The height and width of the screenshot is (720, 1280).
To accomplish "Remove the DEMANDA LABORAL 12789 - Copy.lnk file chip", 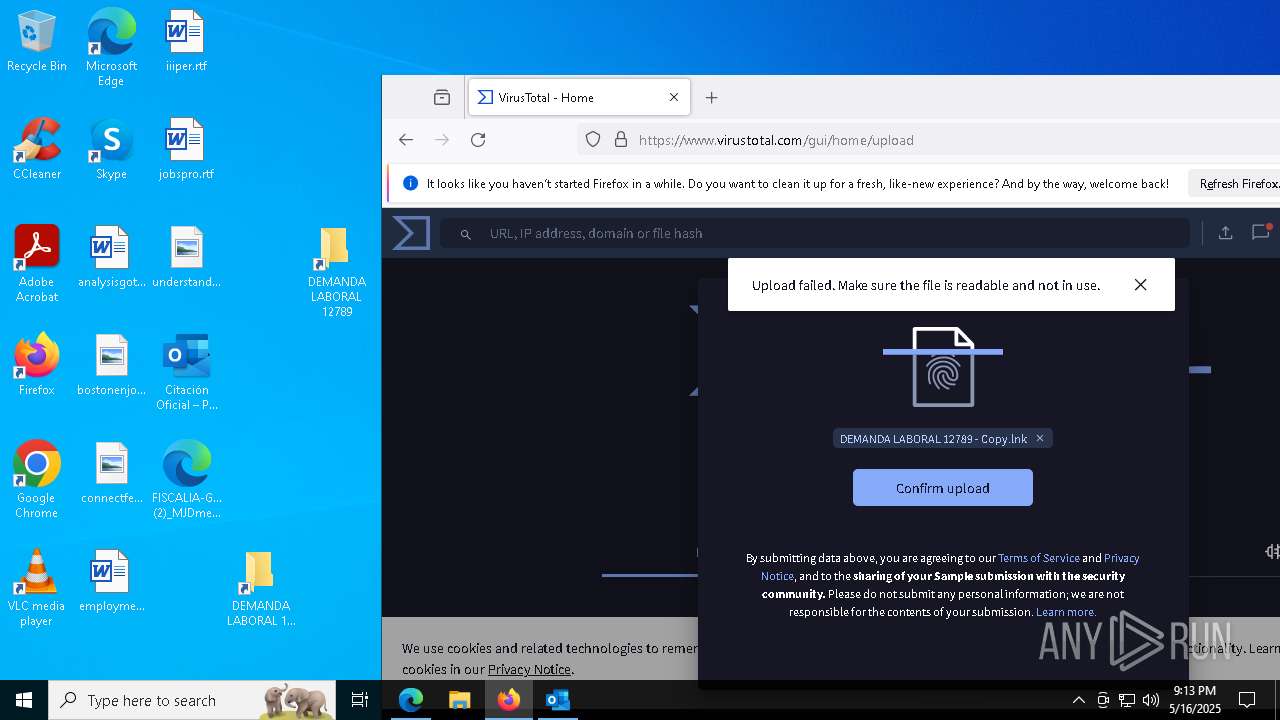I will click(x=1040, y=439).
